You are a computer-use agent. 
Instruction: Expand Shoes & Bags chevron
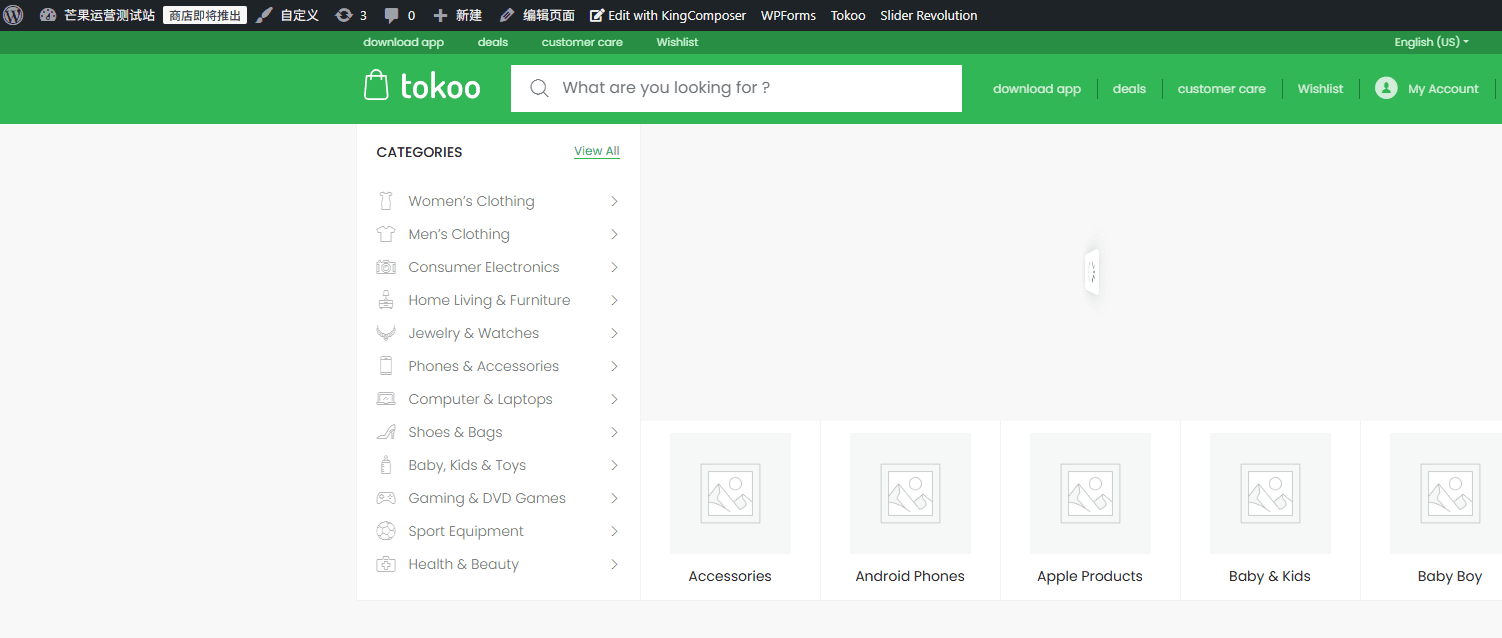(x=614, y=432)
